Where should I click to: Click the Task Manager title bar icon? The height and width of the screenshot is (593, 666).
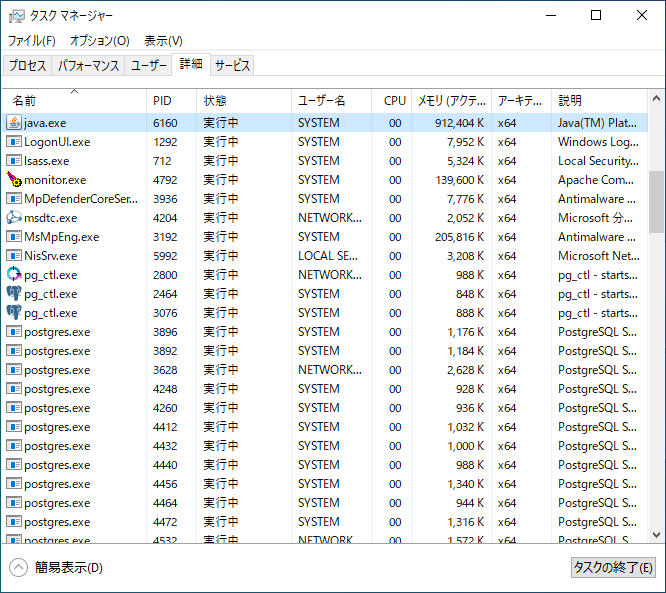[x=17, y=16]
